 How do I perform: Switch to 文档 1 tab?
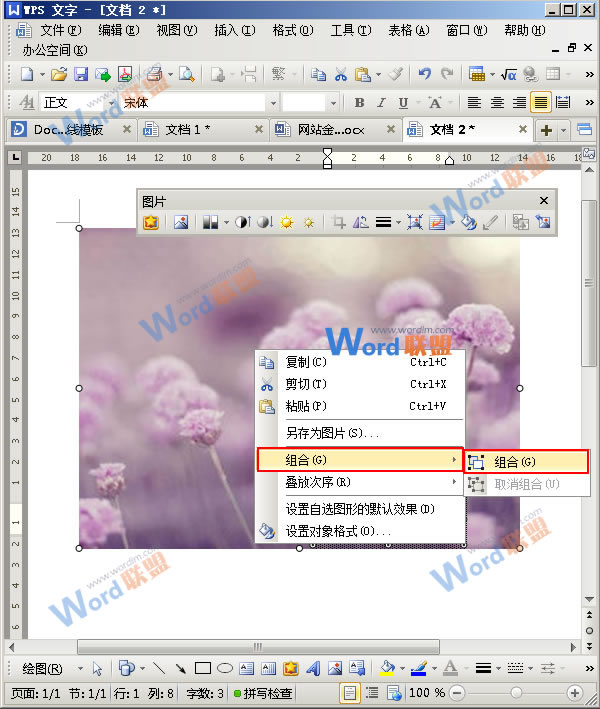click(188, 130)
